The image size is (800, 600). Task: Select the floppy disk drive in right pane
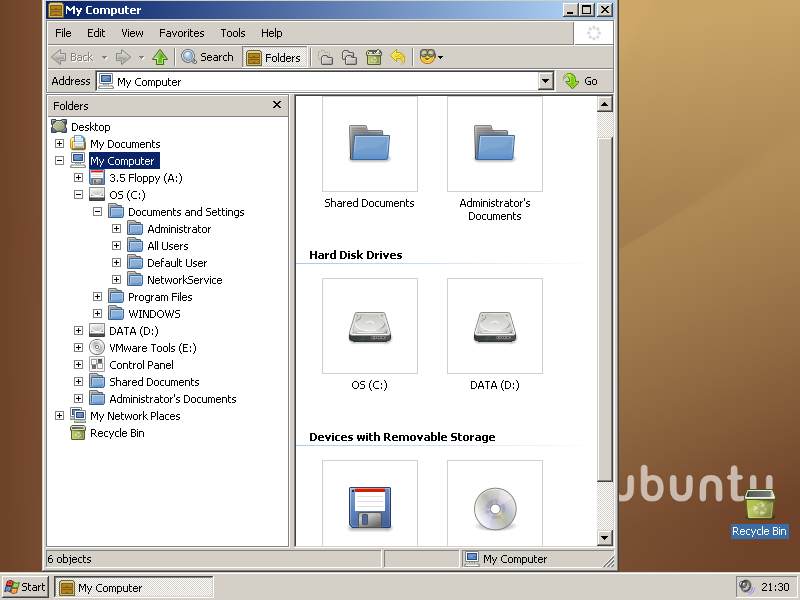(370, 508)
